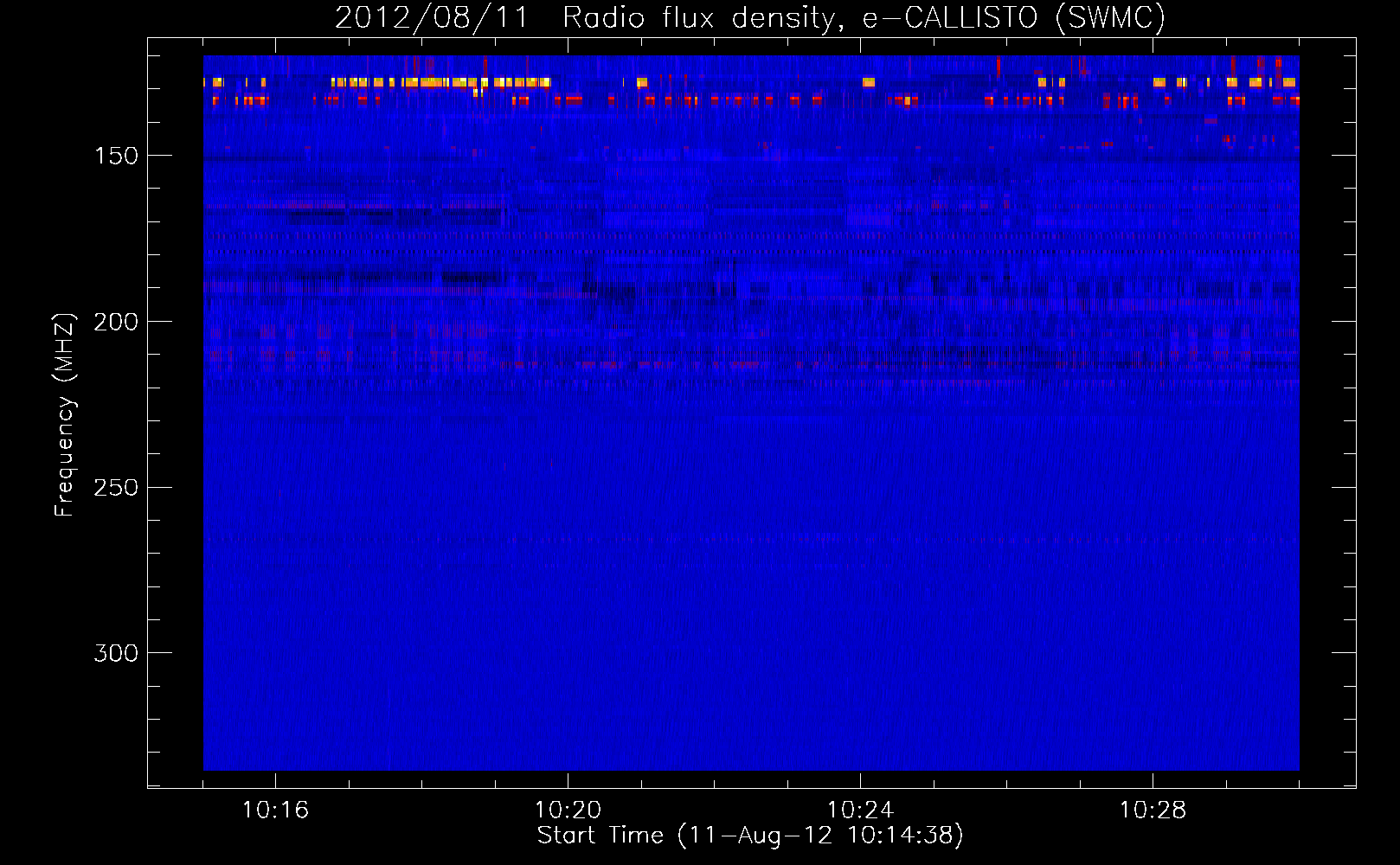Click the 10:24 time tick label
1400x865 pixels.
pos(860,811)
